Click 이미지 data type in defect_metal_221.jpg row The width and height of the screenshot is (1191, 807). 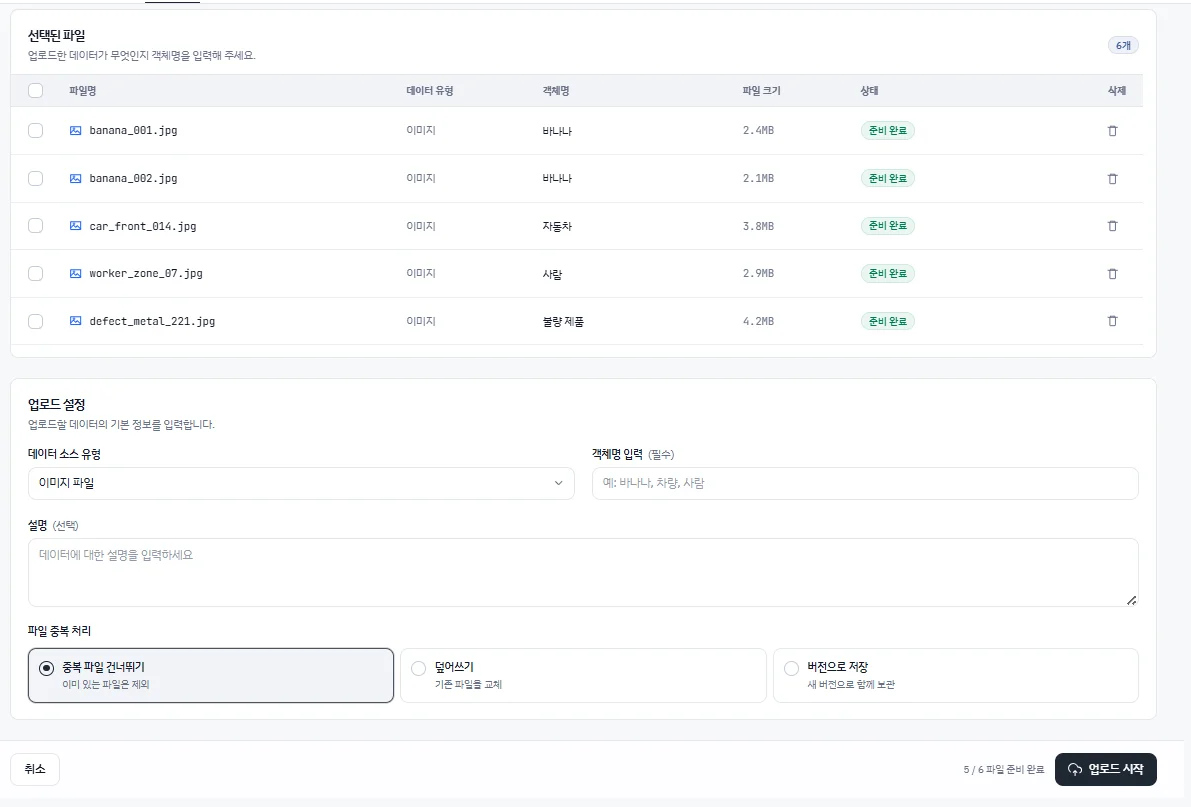(421, 321)
